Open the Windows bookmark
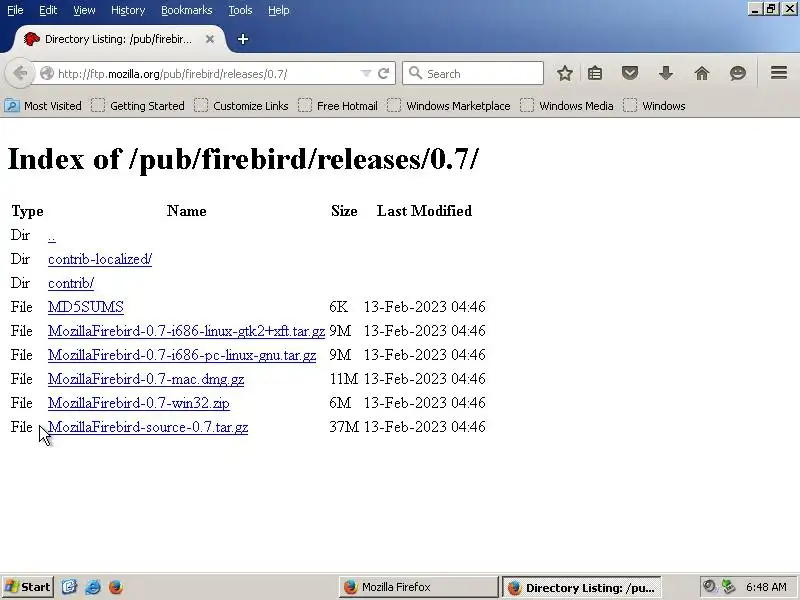Image resolution: width=800 pixels, height=600 pixels. [x=654, y=106]
